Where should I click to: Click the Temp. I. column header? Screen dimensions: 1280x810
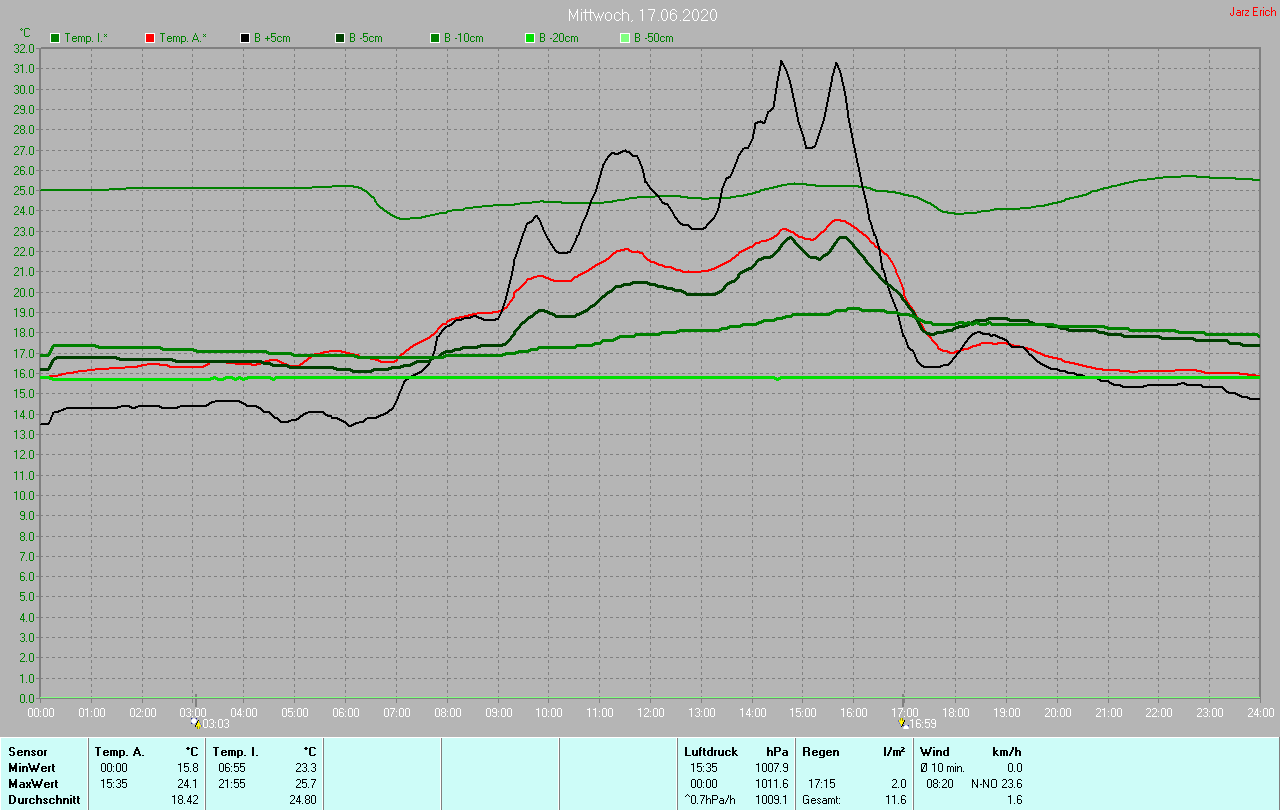pyautogui.click(x=236, y=751)
